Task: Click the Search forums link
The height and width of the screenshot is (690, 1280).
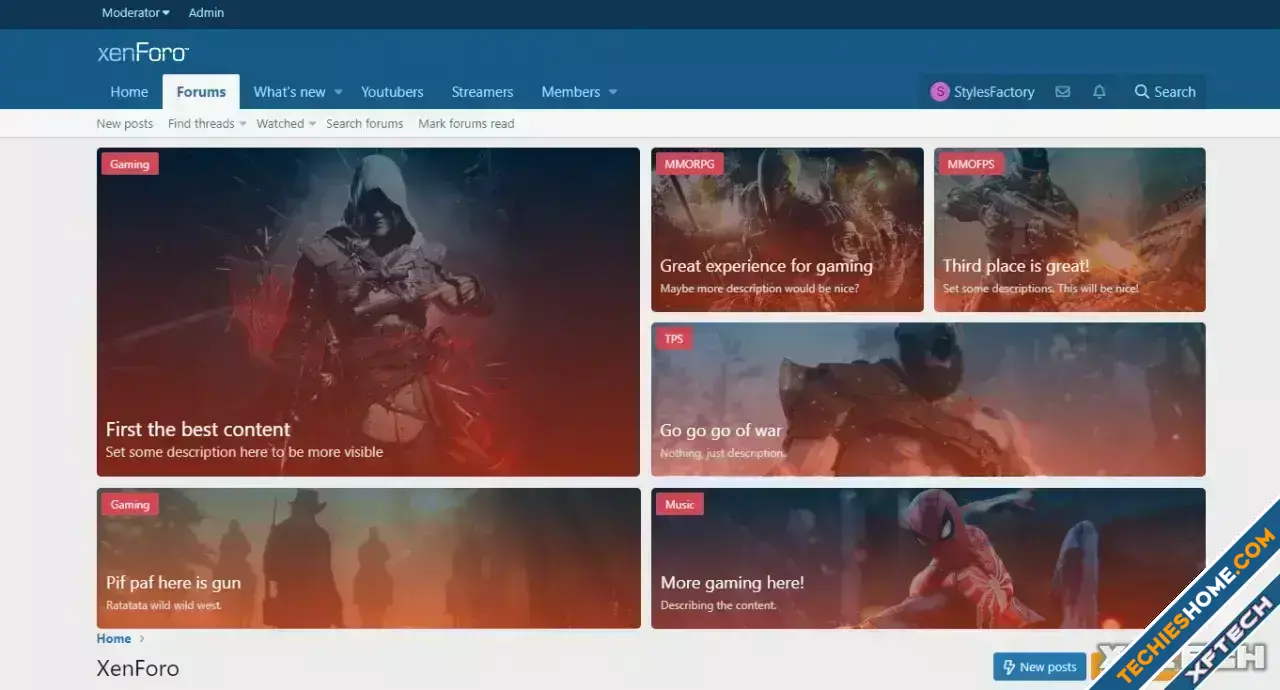Action: point(364,124)
